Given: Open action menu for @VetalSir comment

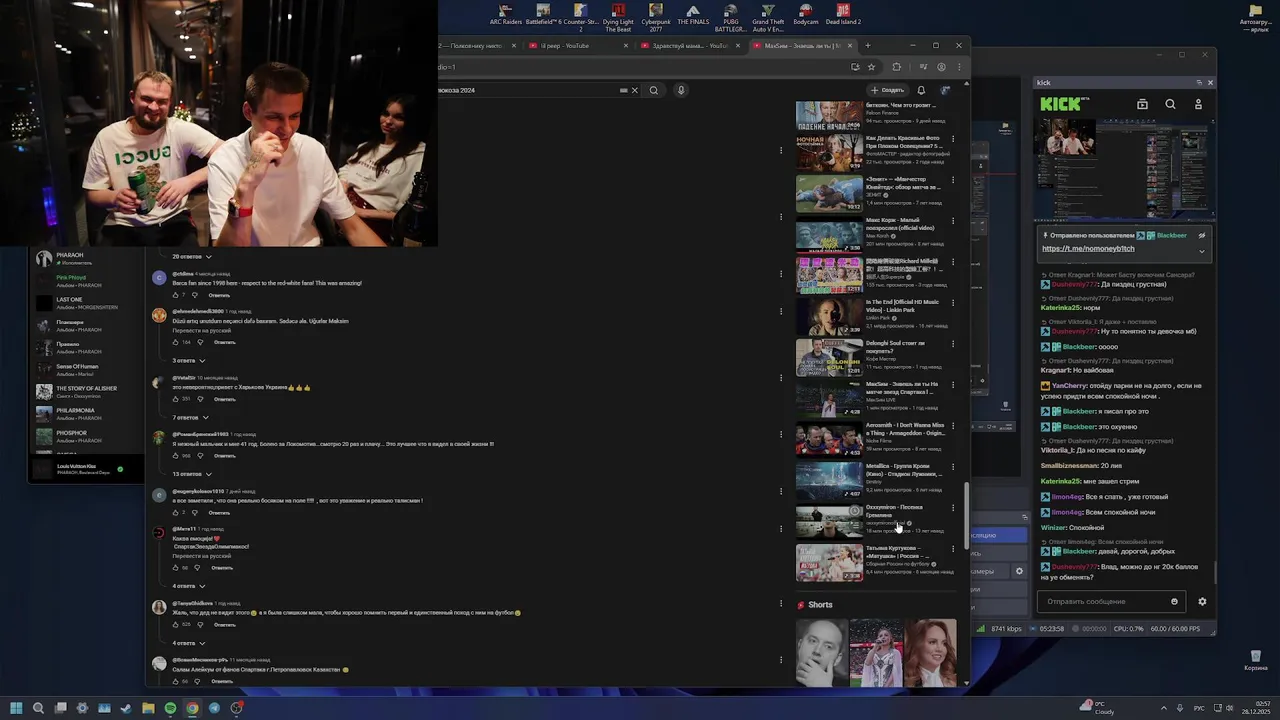Looking at the screenshot, I should click(780, 378).
